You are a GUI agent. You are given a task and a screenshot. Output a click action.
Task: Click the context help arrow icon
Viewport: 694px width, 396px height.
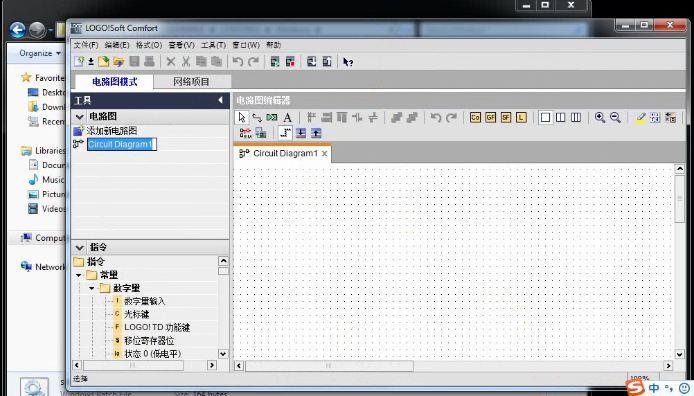click(348, 62)
